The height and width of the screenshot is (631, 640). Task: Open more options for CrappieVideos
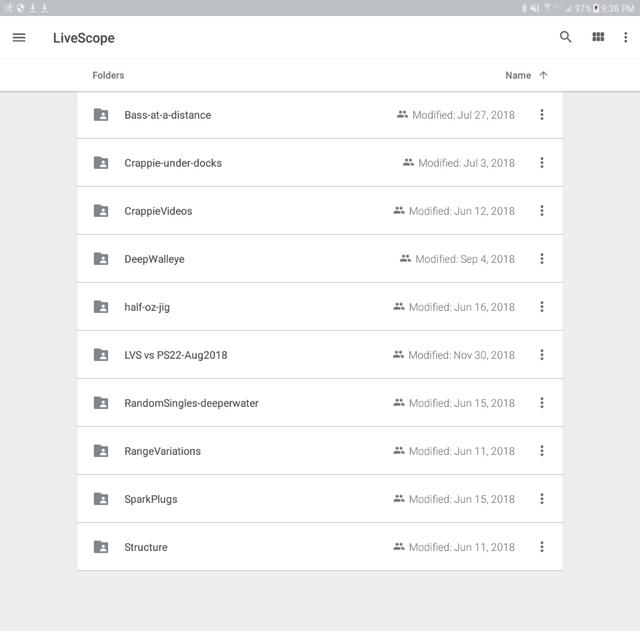(x=542, y=211)
